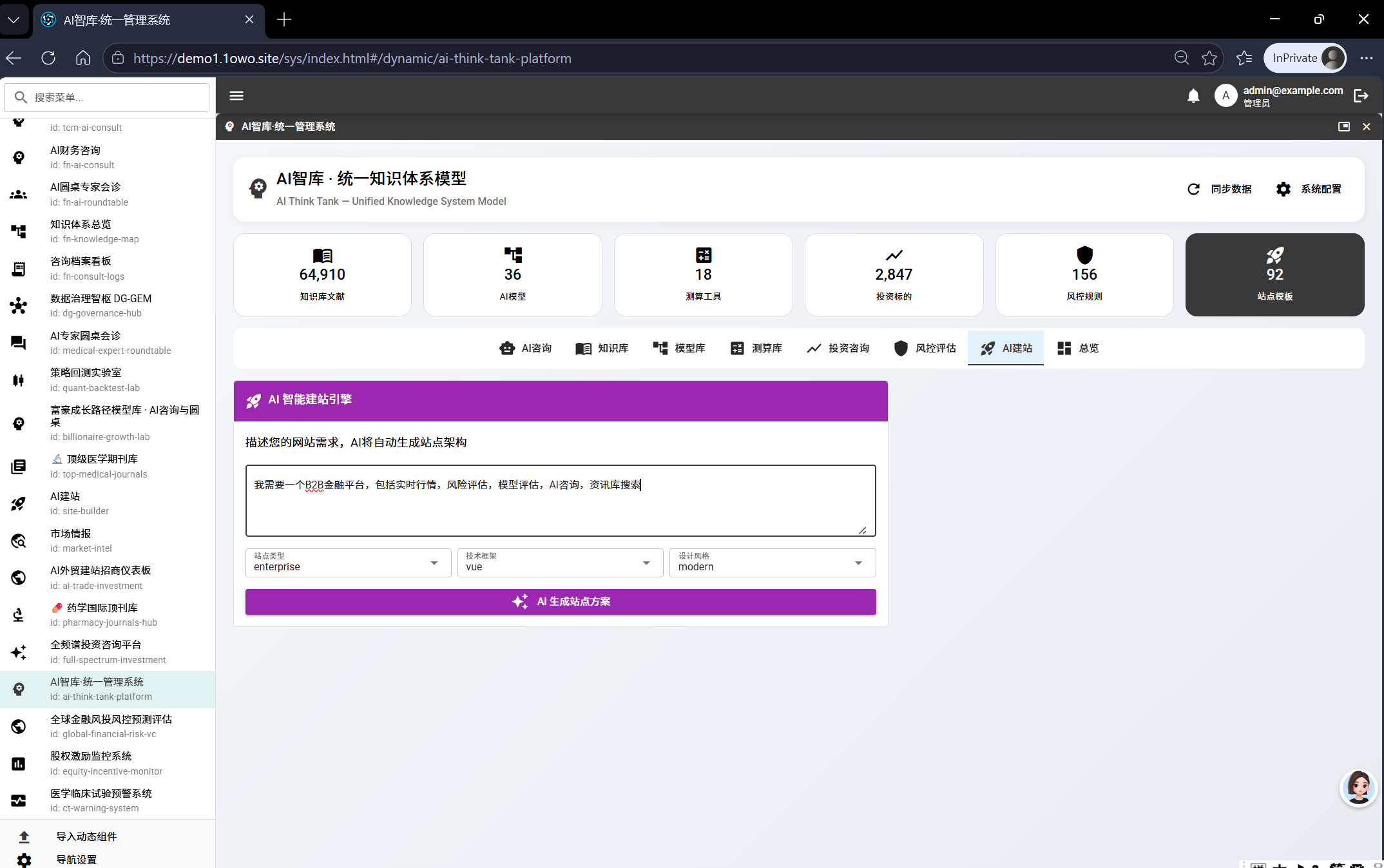This screenshot has height=868, width=1384.
Task: Open the assistant avatar chat bubble
Action: pos(1359,787)
